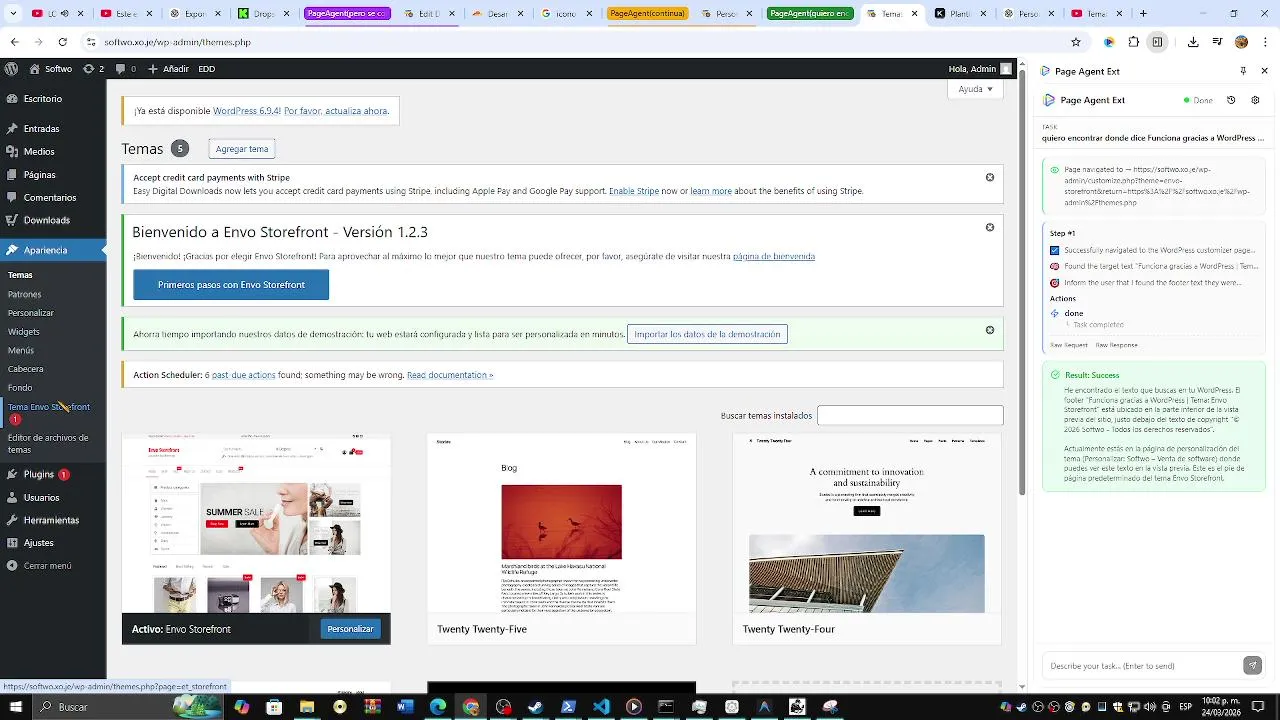This screenshot has height=720, width=1280.
Task: Click the Por favor, actualiza ahora link
Action: tap(336, 111)
